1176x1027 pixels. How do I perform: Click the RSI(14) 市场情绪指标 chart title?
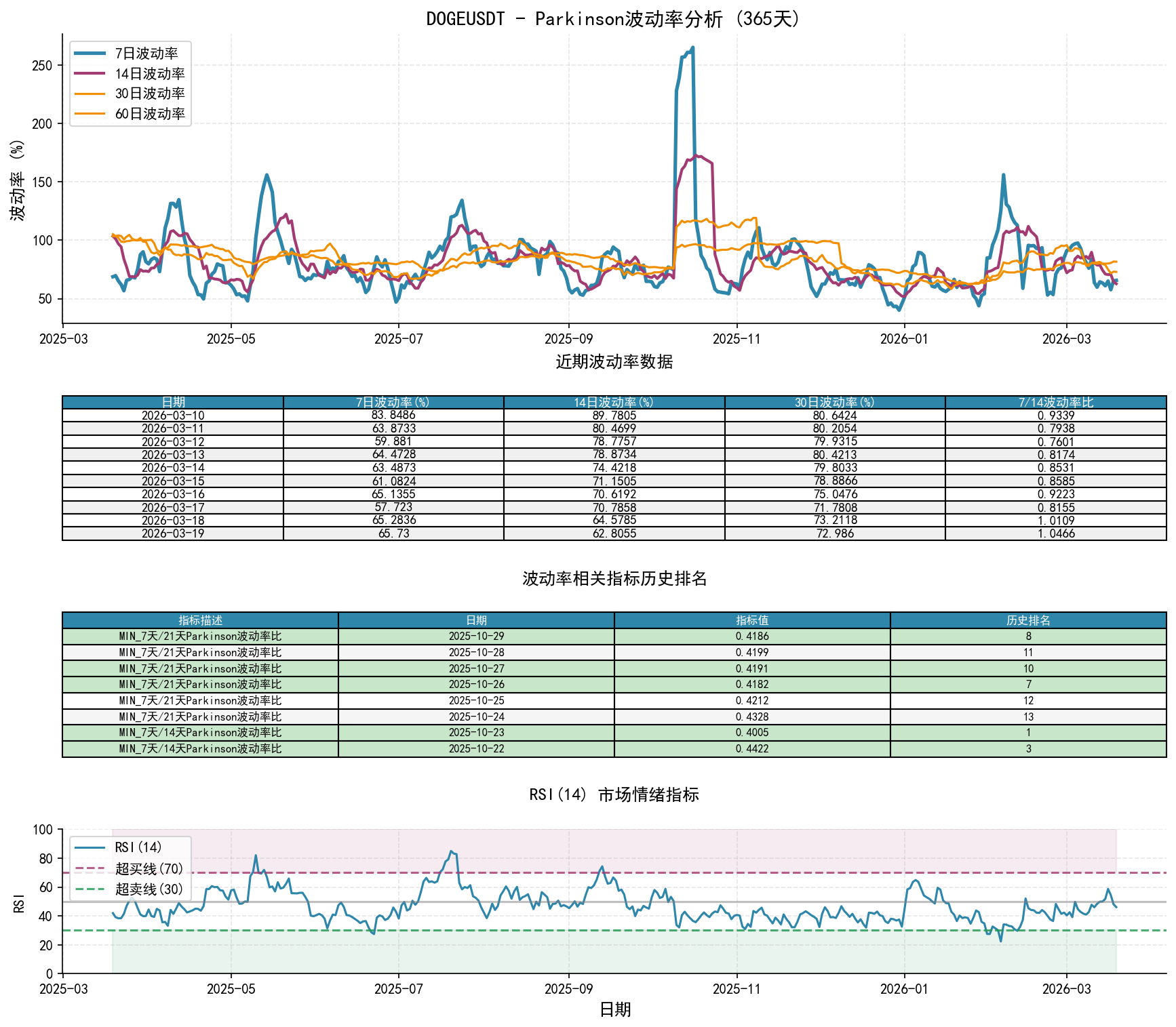(x=614, y=794)
